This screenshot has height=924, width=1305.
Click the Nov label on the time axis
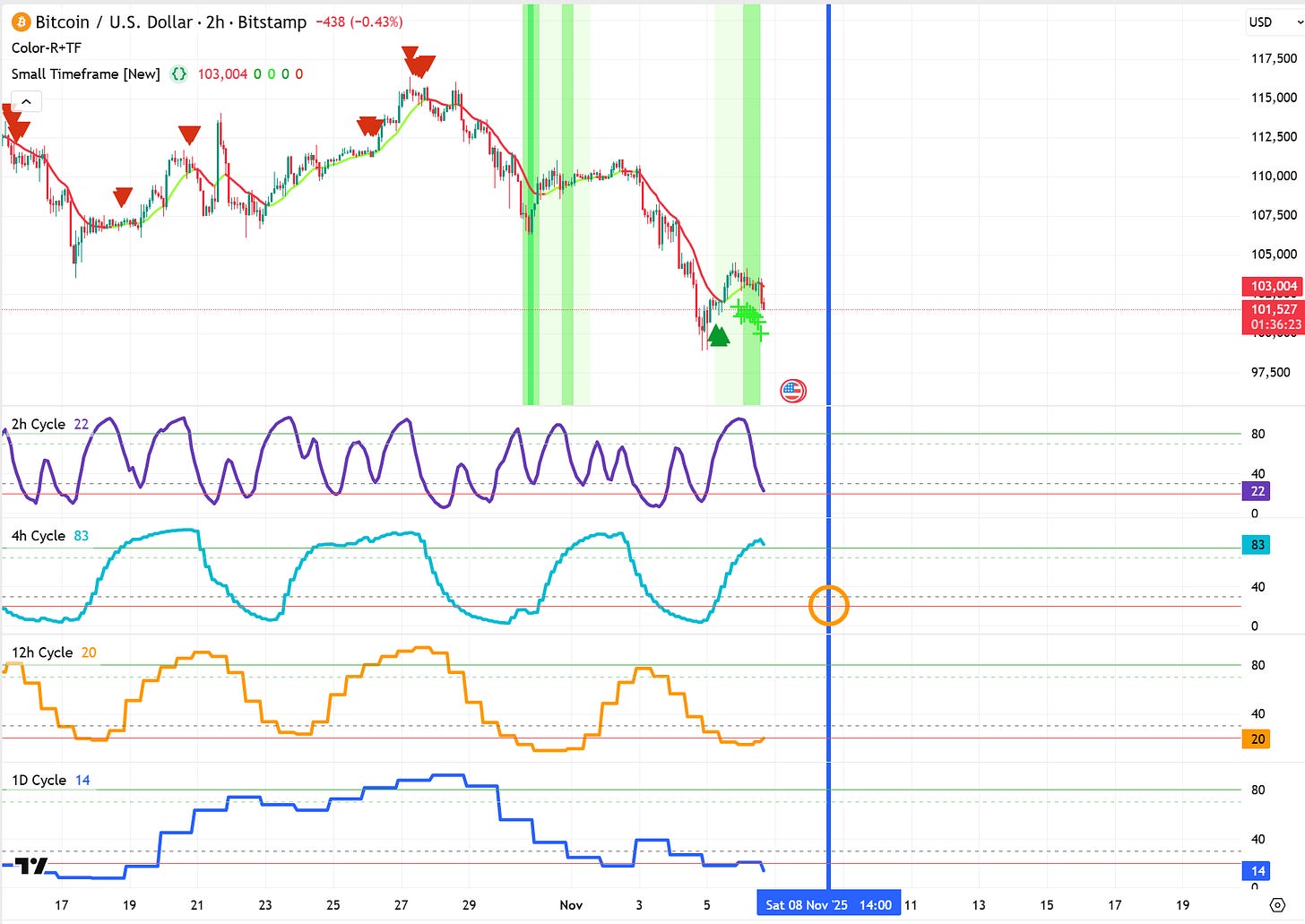[x=571, y=905]
